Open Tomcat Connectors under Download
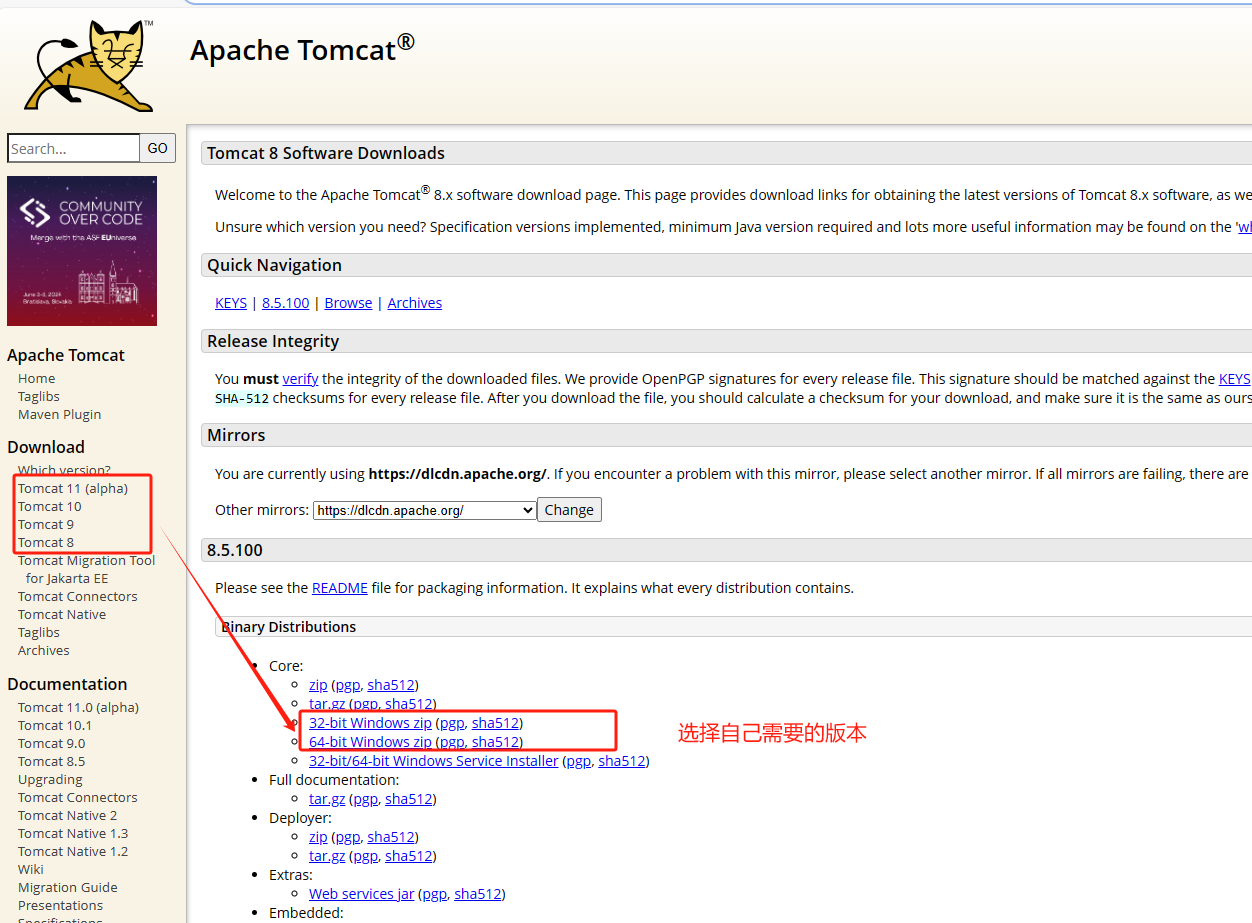Screen dimensions: 1252x923 coord(78,597)
